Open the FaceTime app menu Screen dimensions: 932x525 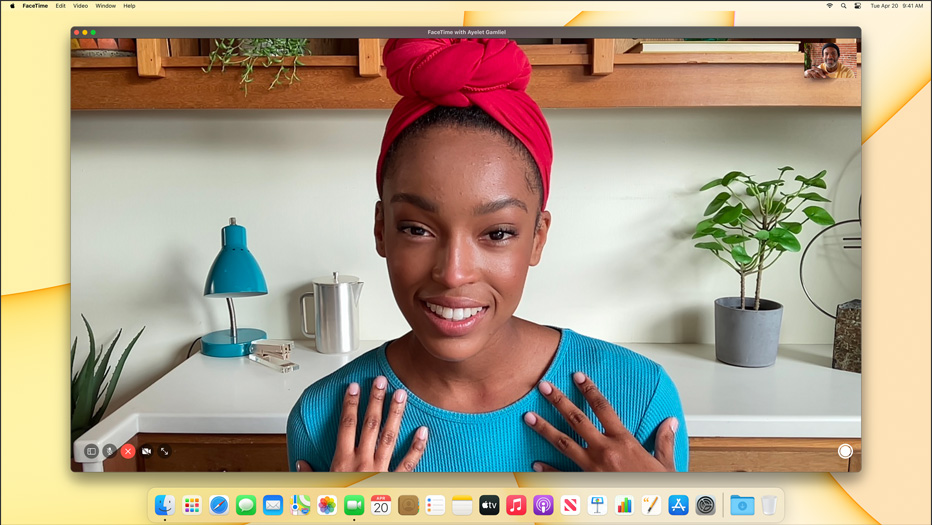(35, 6)
